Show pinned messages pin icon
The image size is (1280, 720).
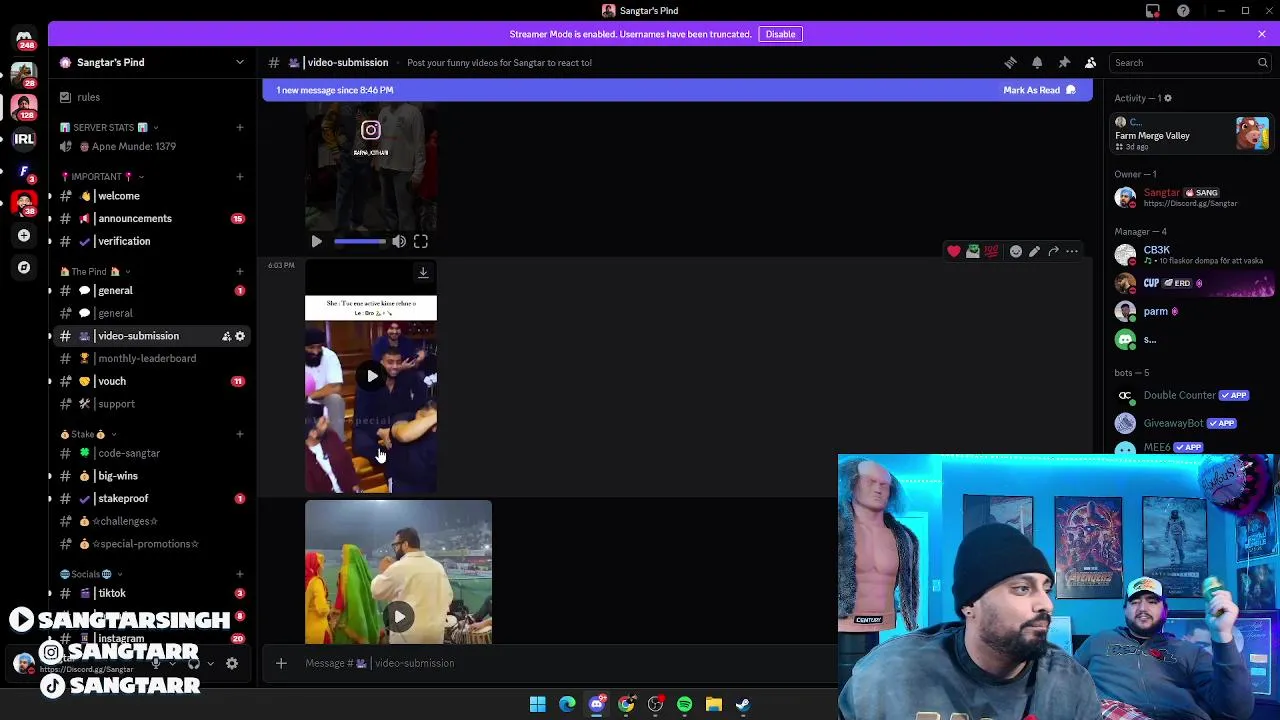pyautogui.click(x=1064, y=62)
